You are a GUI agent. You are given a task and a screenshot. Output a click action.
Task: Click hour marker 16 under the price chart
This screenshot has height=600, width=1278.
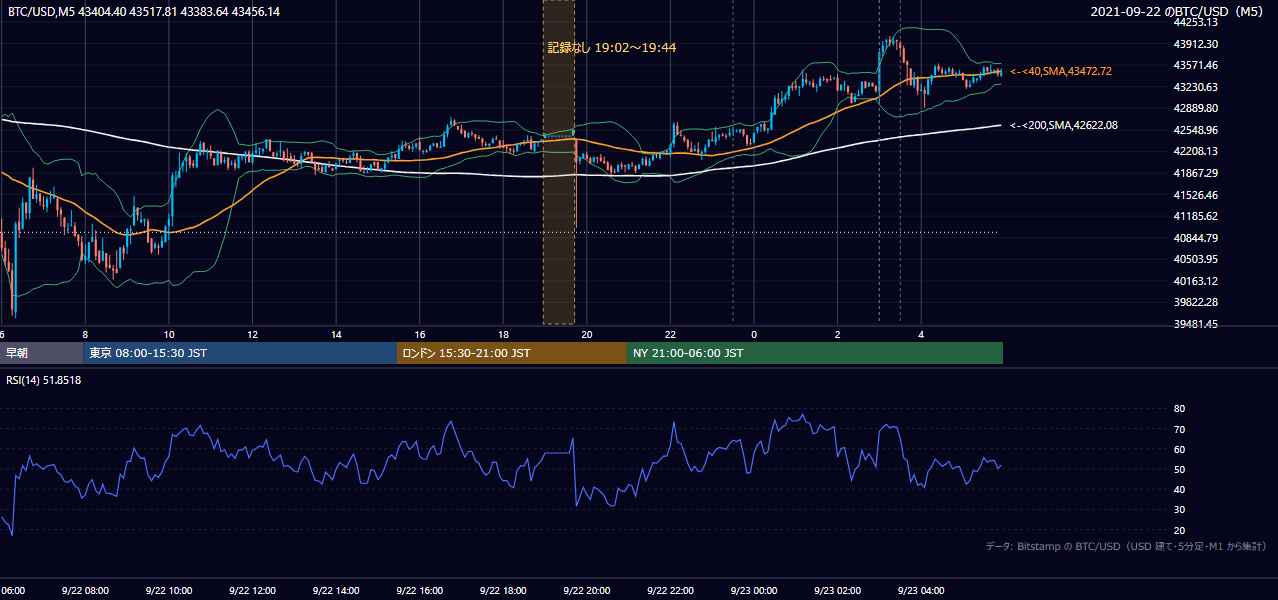click(420, 334)
